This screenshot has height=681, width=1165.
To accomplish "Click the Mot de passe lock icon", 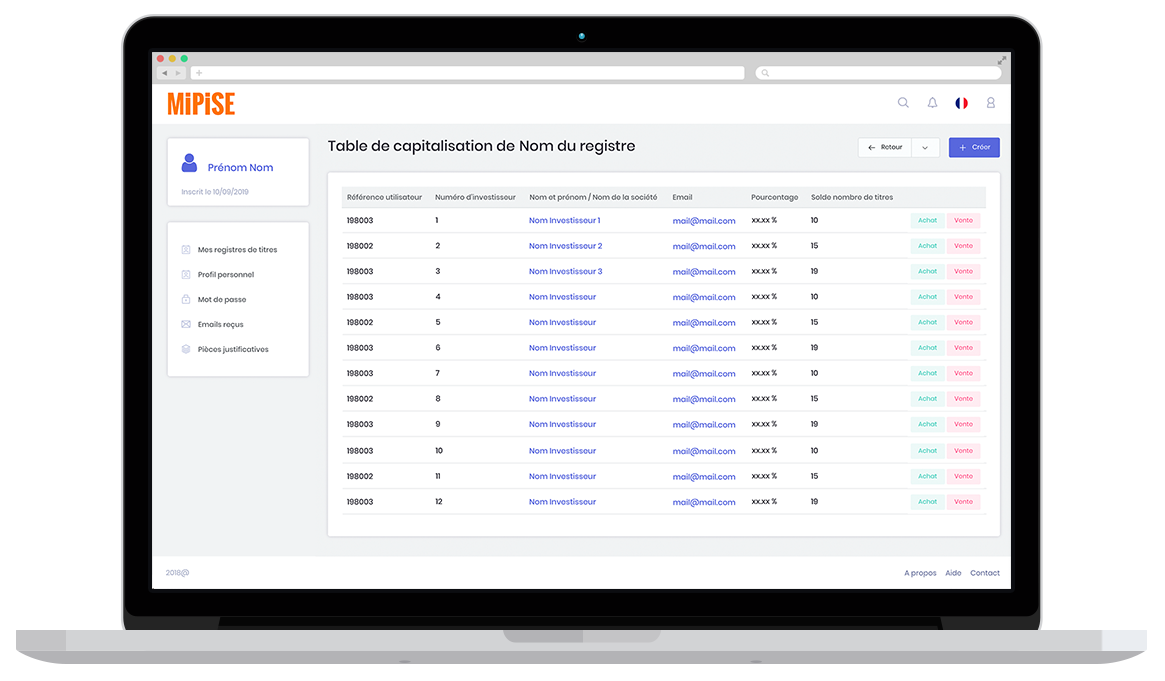I will [x=186, y=299].
